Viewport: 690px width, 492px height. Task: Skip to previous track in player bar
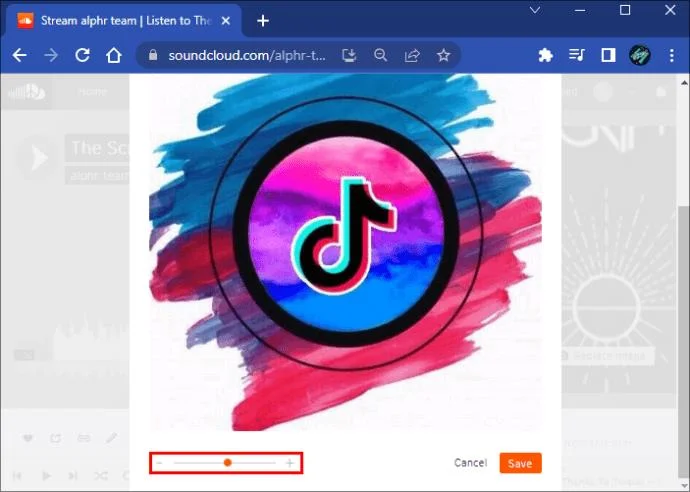pyautogui.click(x=18, y=476)
